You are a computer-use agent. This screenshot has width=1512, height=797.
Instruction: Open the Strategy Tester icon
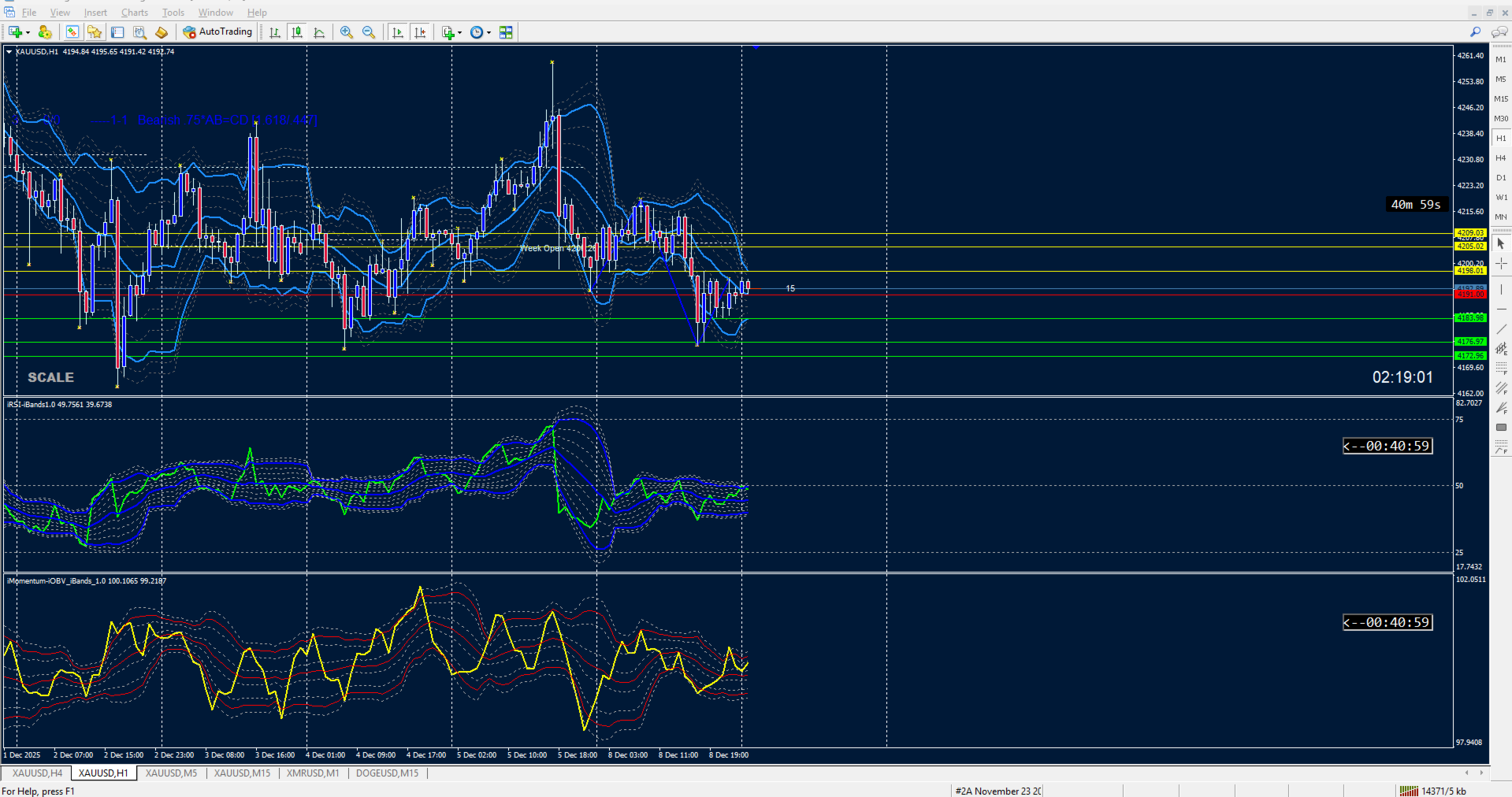coord(140,32)
